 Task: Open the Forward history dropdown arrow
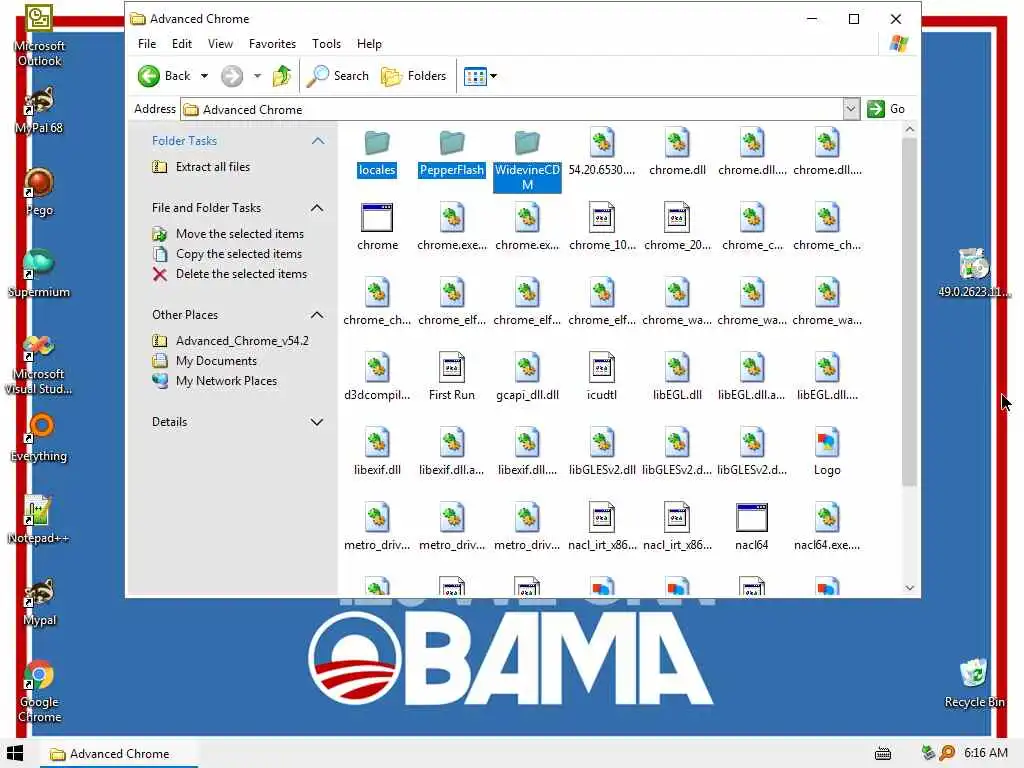[x=257, y=76]
